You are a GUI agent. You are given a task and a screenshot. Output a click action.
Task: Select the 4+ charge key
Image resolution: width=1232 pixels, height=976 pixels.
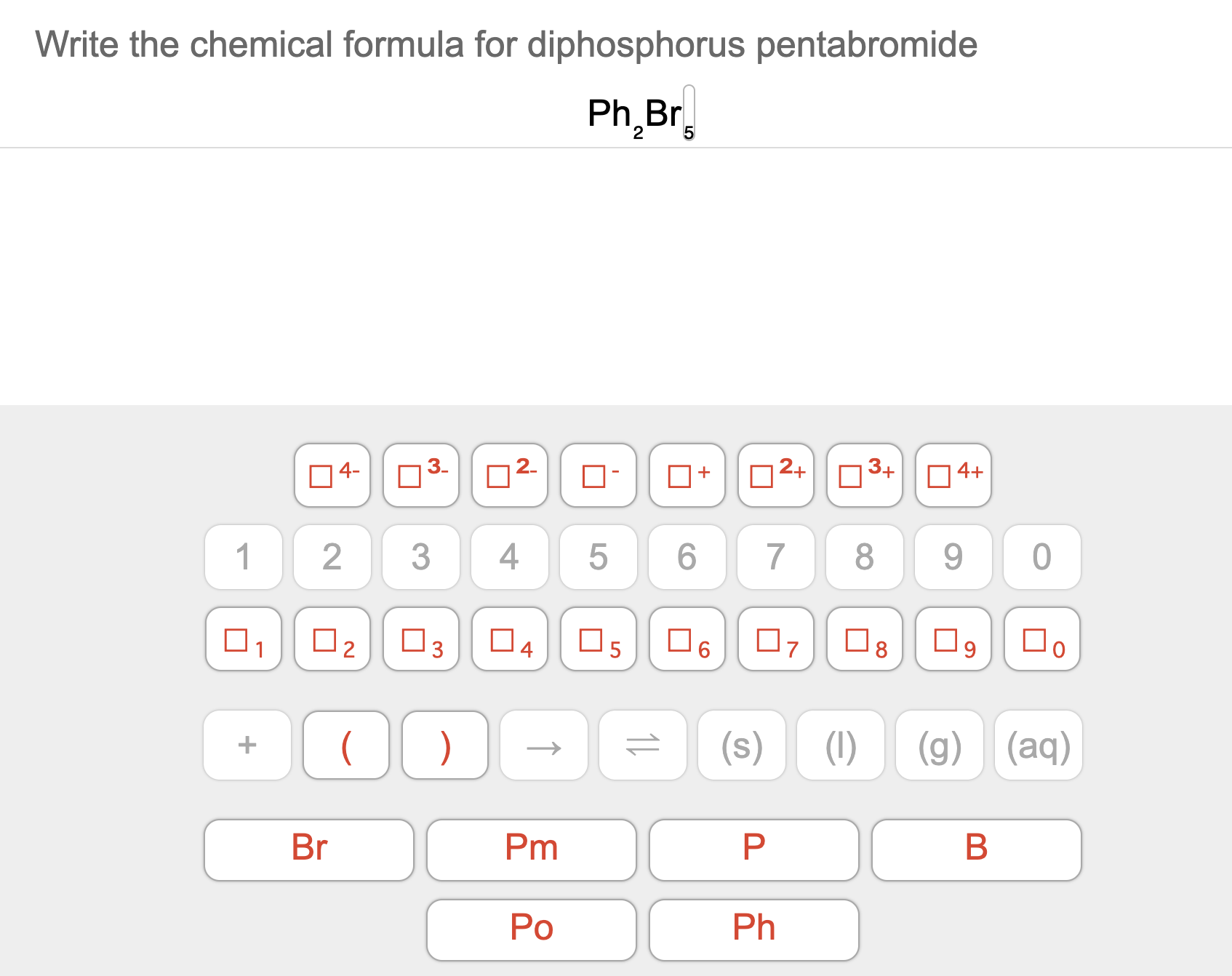[x=953, y=475]
